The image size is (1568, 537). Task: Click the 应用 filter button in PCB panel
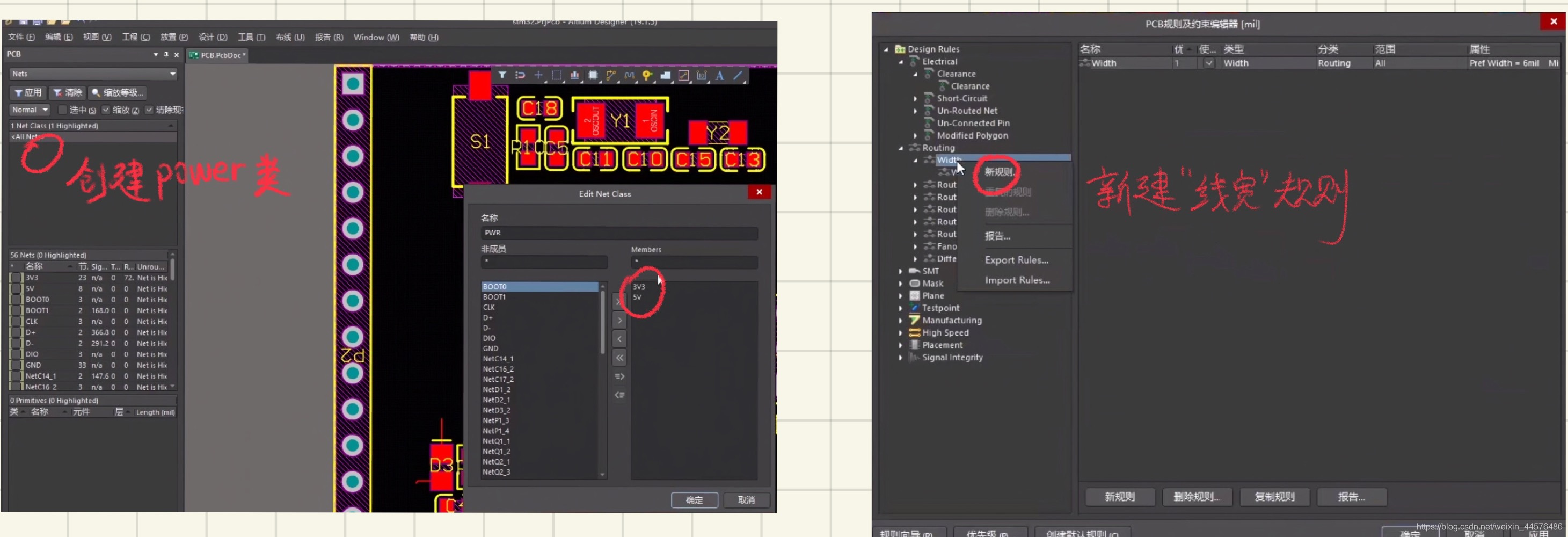[x=28, y=92]
